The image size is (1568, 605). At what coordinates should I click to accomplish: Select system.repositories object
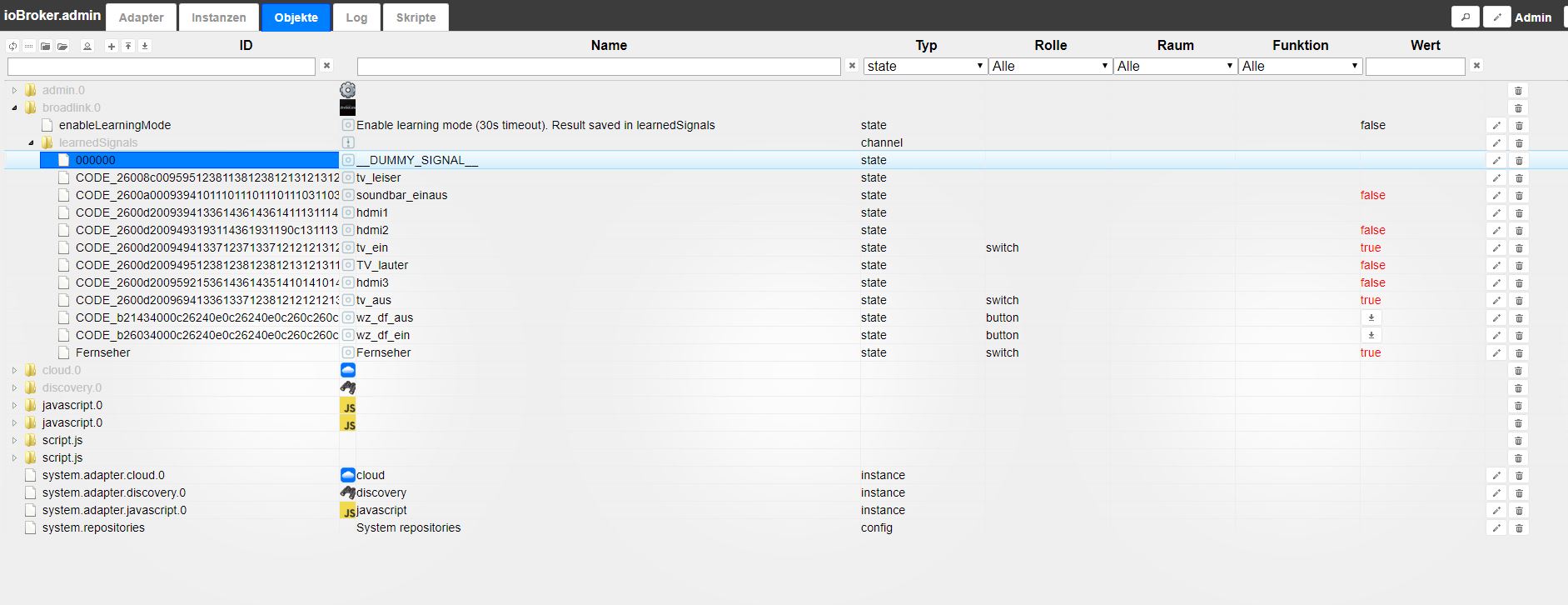click(x=93, y=527)
